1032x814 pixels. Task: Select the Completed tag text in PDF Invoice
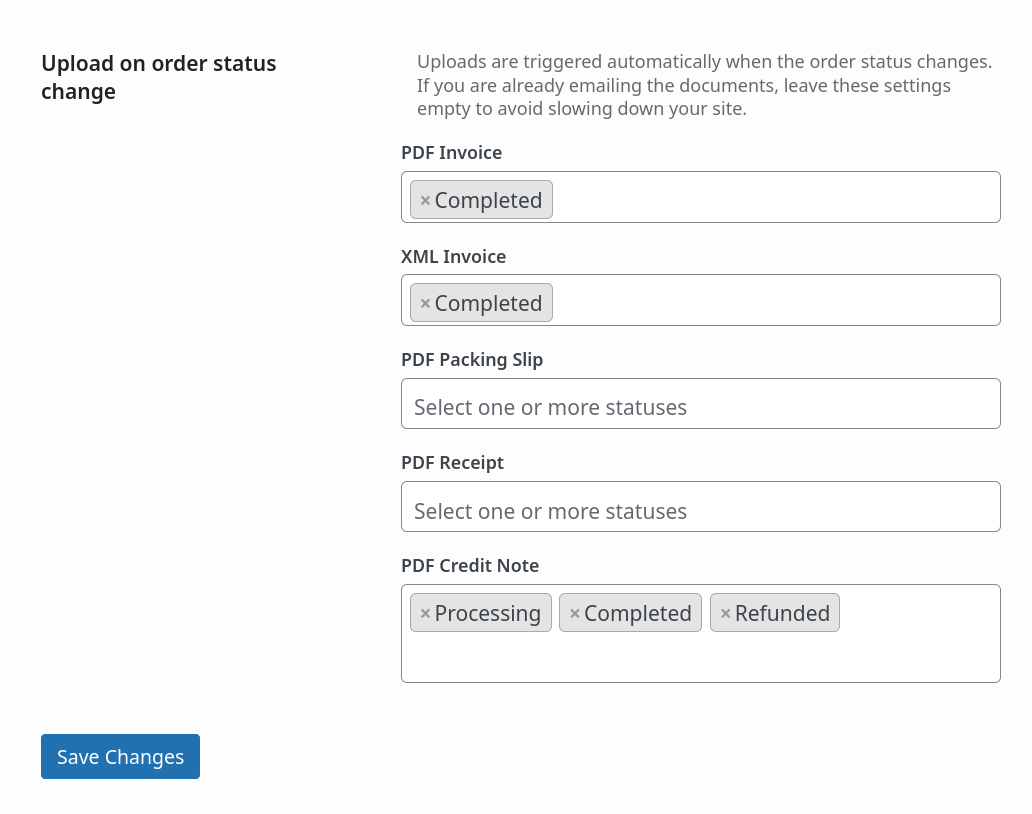488,200
